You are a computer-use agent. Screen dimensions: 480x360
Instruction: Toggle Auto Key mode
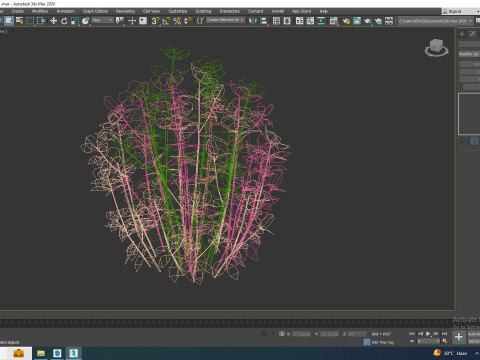tap(474, 334)
